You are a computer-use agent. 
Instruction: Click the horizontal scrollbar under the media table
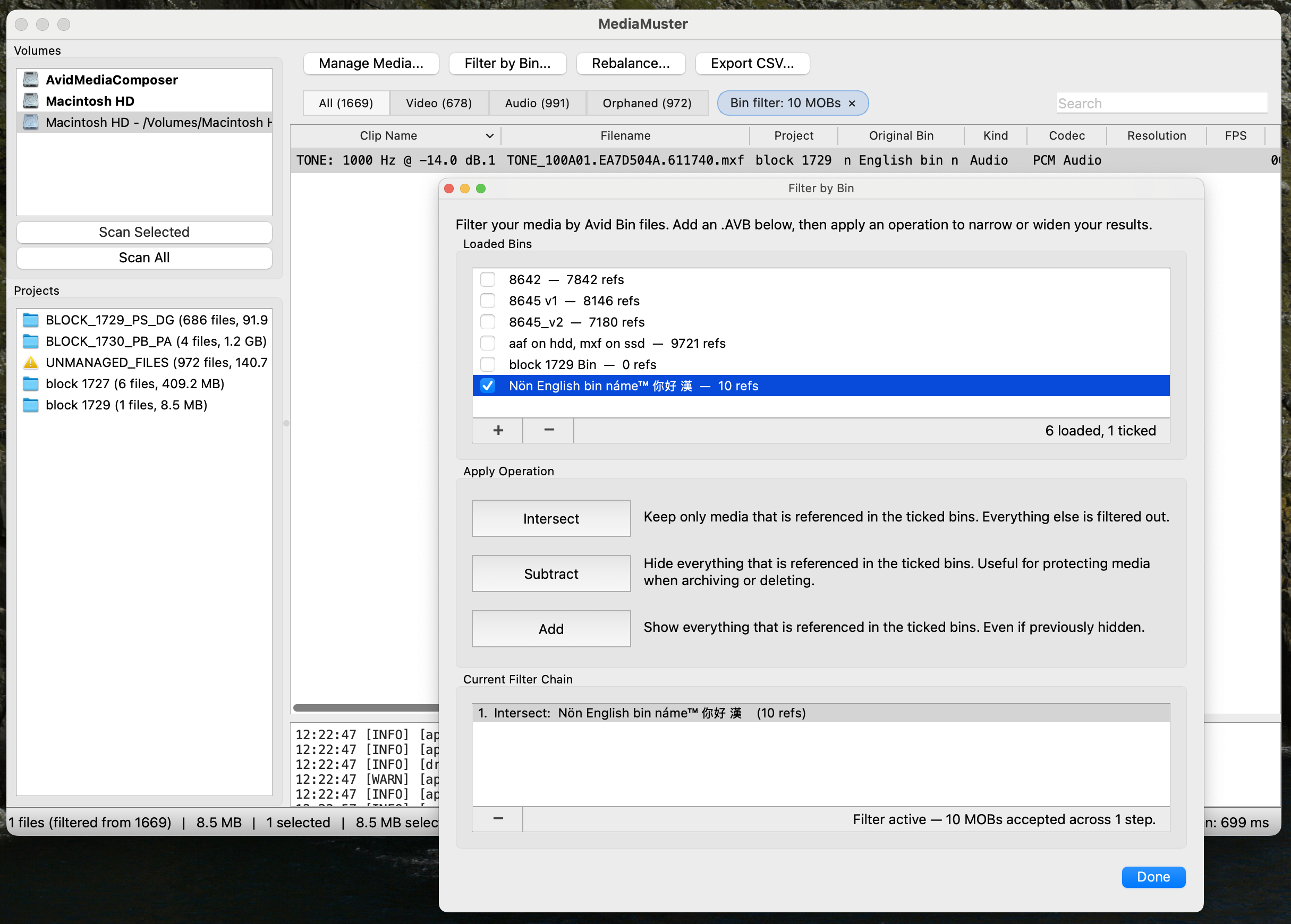366,708
